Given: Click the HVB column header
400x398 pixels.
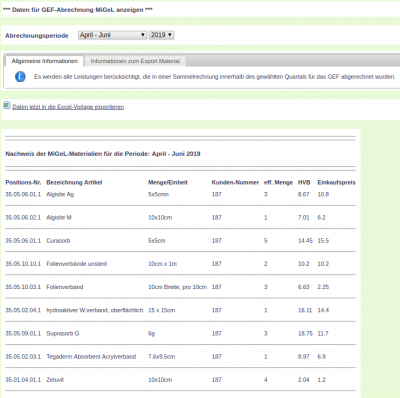Looking at the screenshot, I should click(x=304, y=182).
